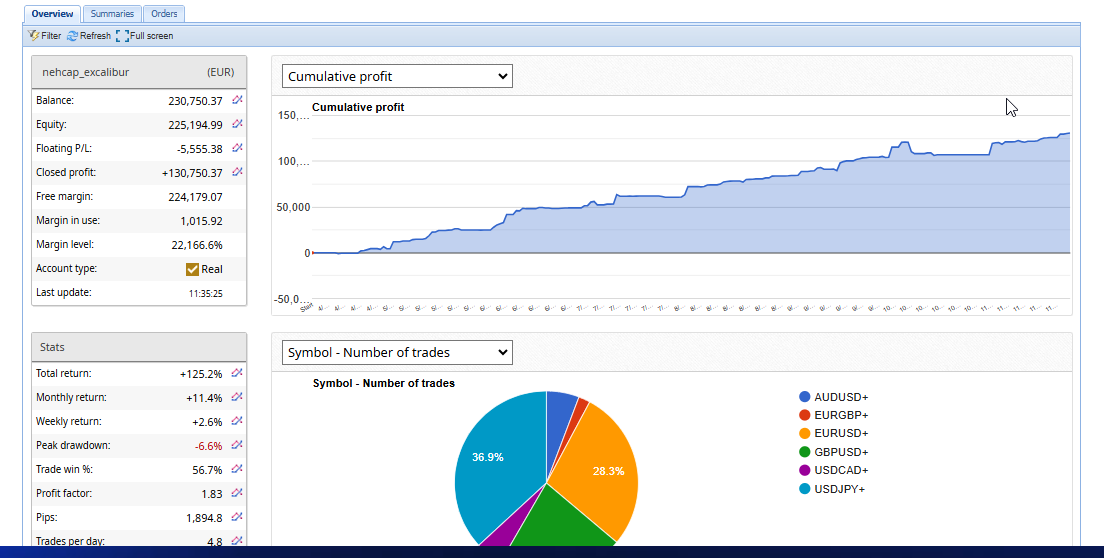Click chart icon next to Total return
Image resolution: width=1104 pixels, height=558 pixels.
click(237, 373)
